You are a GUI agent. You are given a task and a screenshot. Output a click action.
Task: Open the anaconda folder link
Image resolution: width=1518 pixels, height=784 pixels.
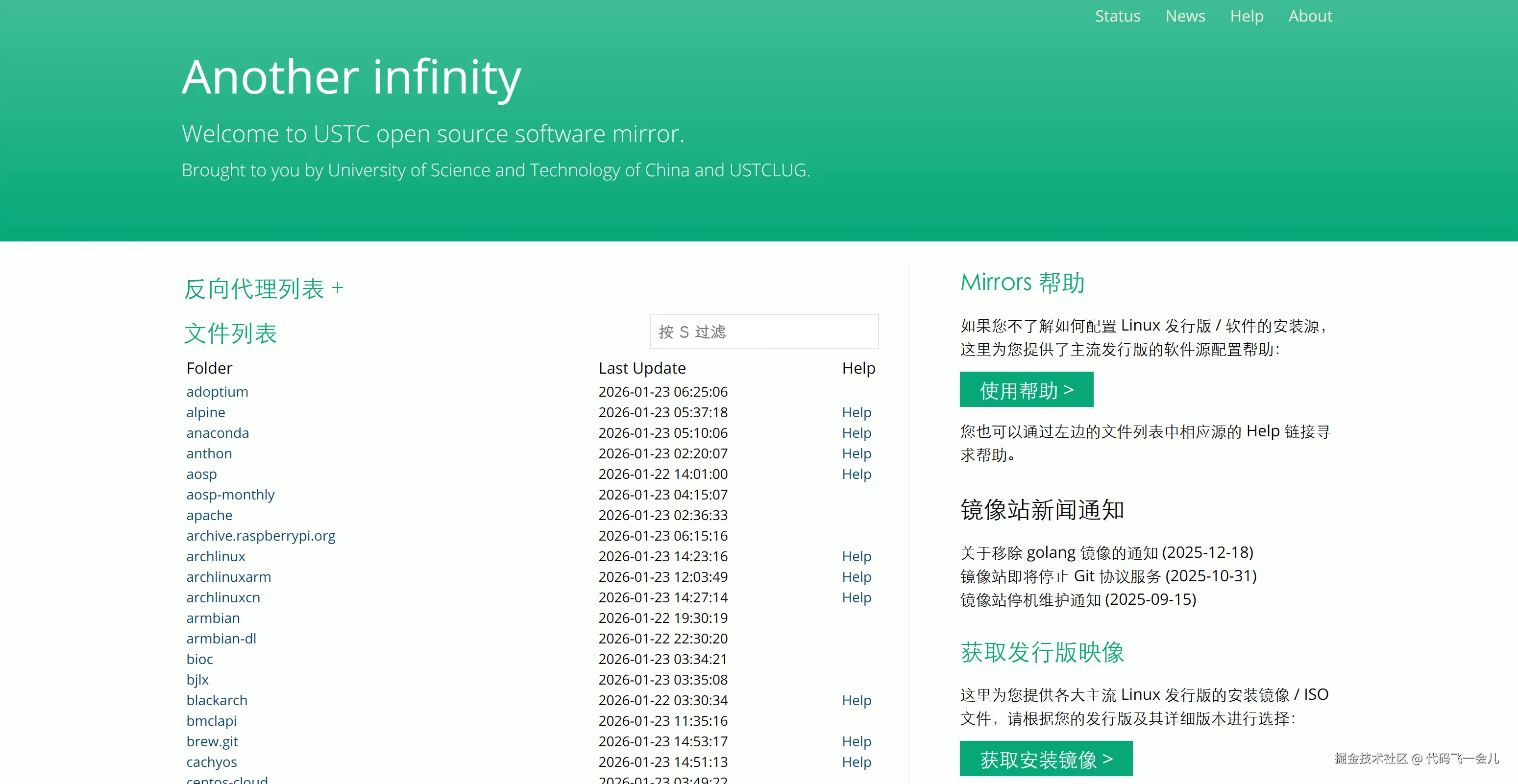click(218, 433)
